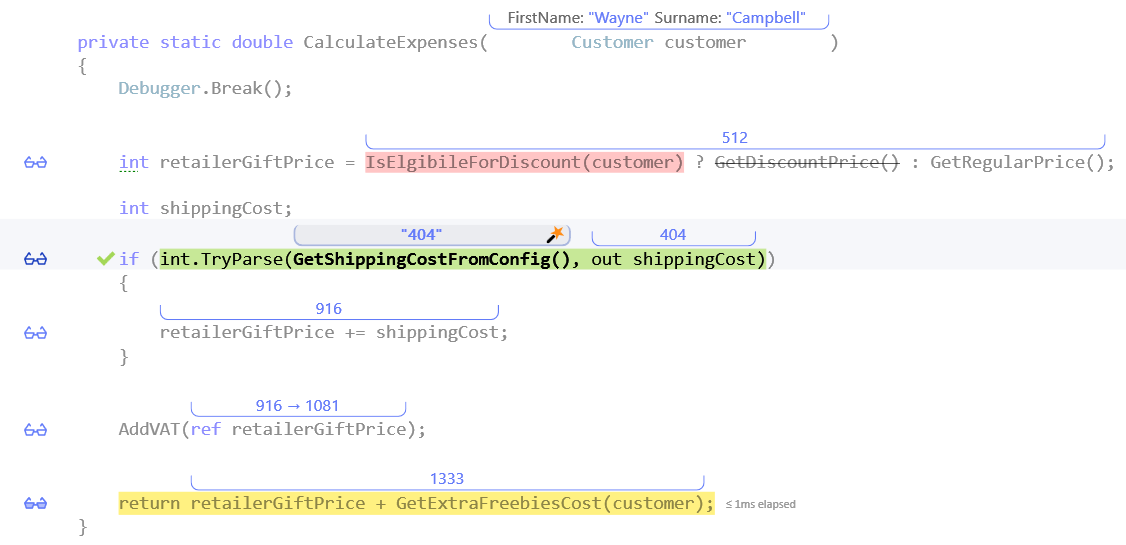Click the magic wand icon on "404" bubble
The height and width of the screenshot is (545, 1126).
click(x=555, y=235)
